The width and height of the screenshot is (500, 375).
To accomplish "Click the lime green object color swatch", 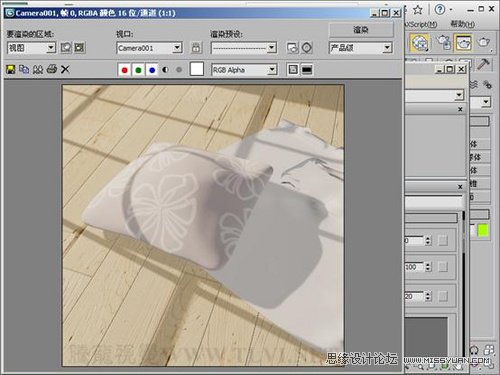I will click(x=483, y=230).
